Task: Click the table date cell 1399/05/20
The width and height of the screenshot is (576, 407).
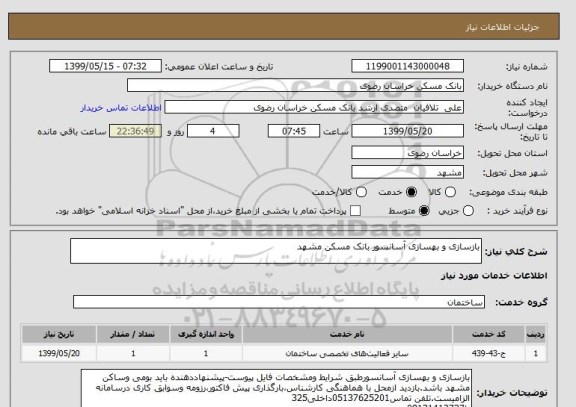Action: [x=59, y=353]
